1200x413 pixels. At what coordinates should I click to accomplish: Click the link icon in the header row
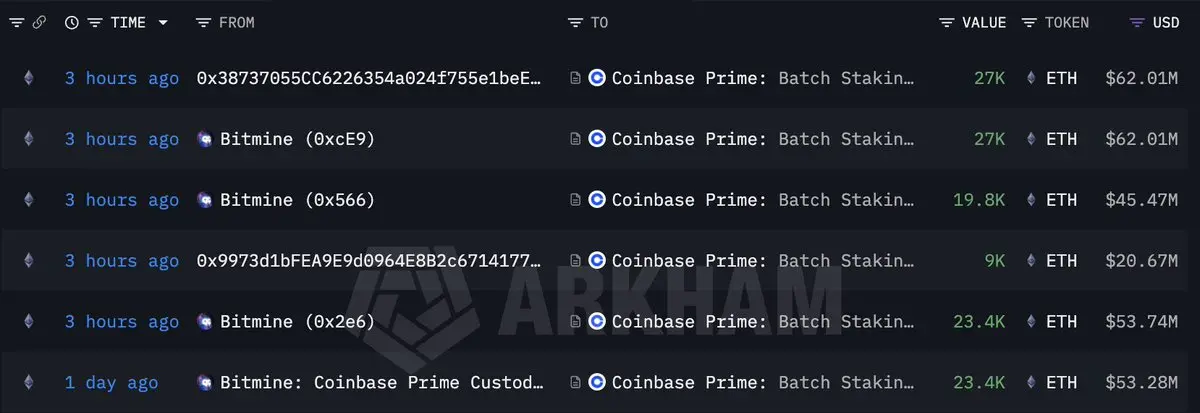(39, 22)
